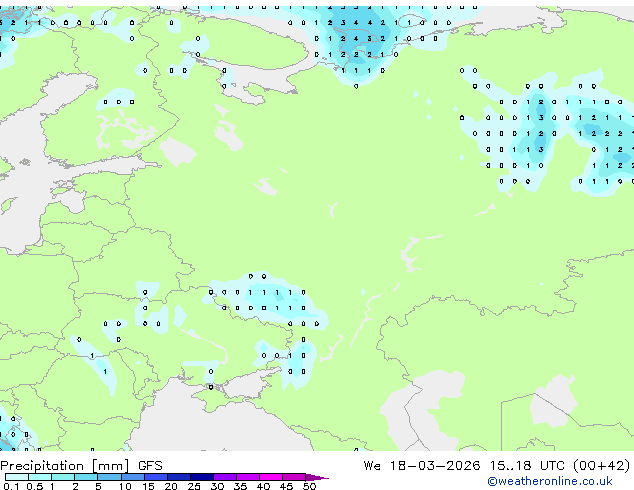The width and height of the screenshot is (634, 490).
Task: Open the weatheronline.co.uk link
Action: 550,481
